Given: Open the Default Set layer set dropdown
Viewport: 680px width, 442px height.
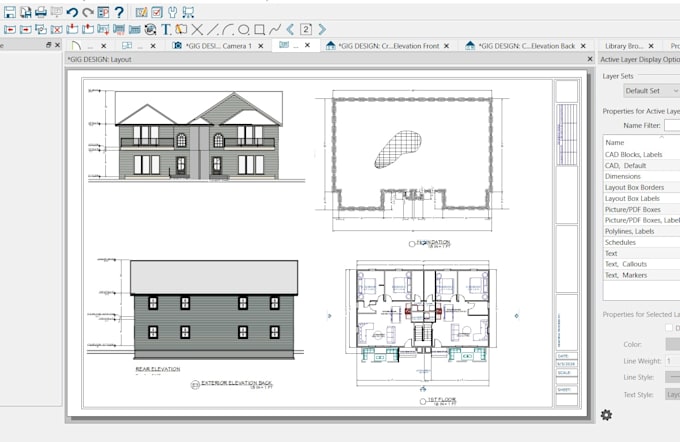Looking at the screenshot, I should point(651,91).
